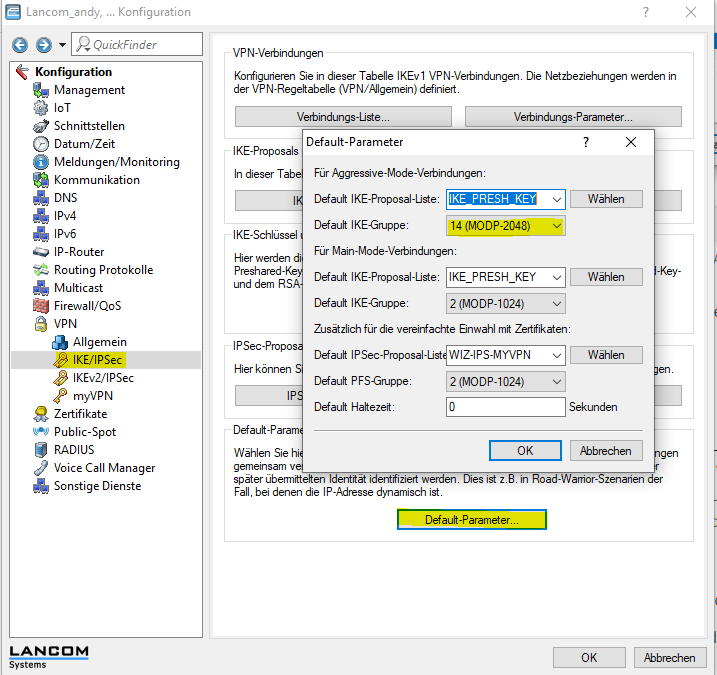
Task: Select the IP-Router icon
Action: click(41, 252)
